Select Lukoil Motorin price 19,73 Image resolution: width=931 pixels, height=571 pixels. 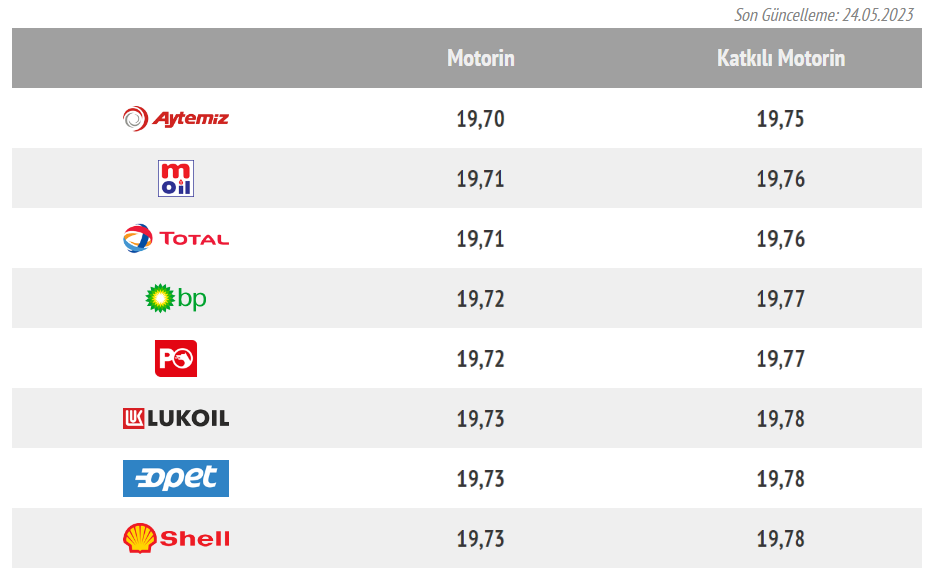pos(480,419)
